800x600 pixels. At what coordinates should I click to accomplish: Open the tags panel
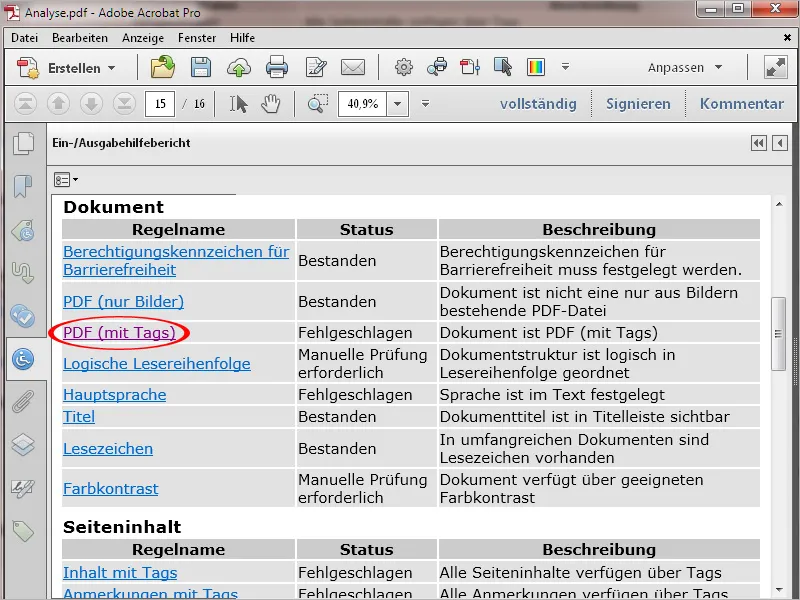pyautogui.click(x=23, y=532)
